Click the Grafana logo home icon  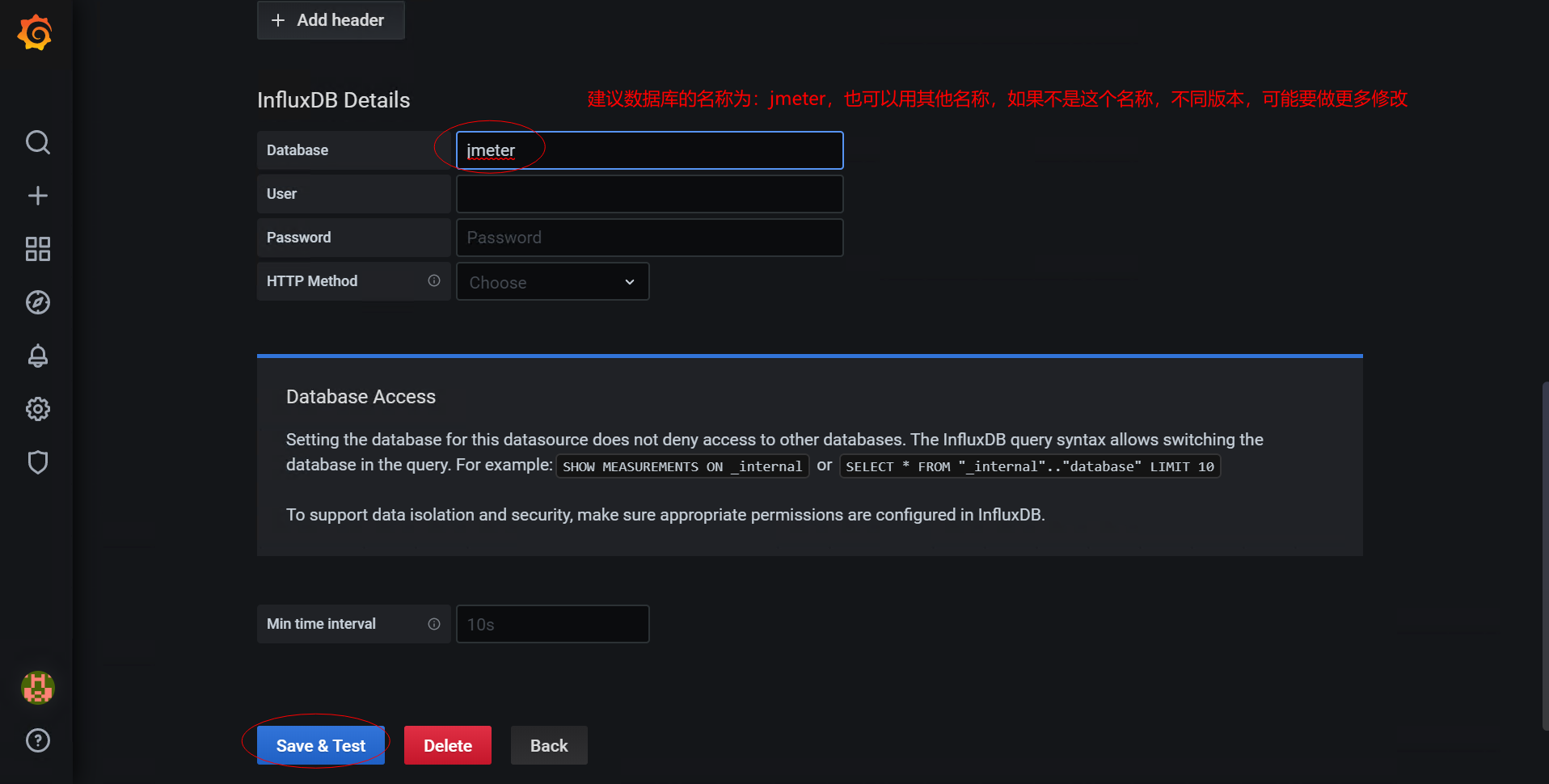point(36,33)
